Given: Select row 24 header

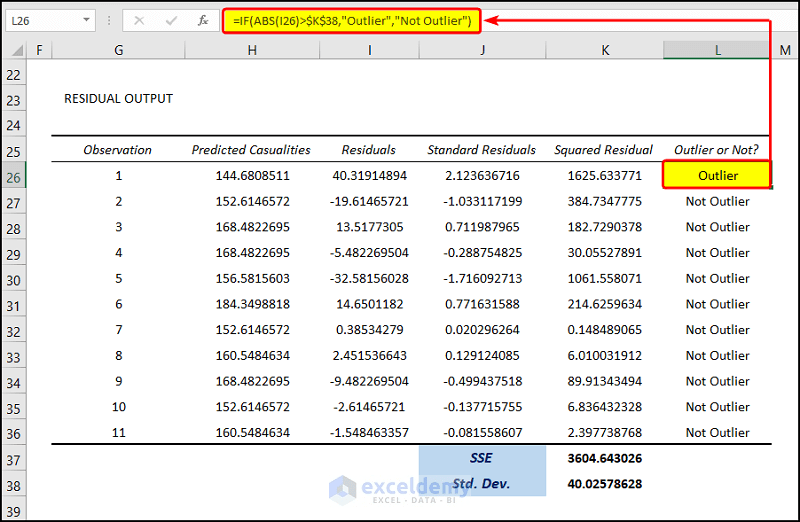Looking at the screenshot, I should (x=13, y=126).
